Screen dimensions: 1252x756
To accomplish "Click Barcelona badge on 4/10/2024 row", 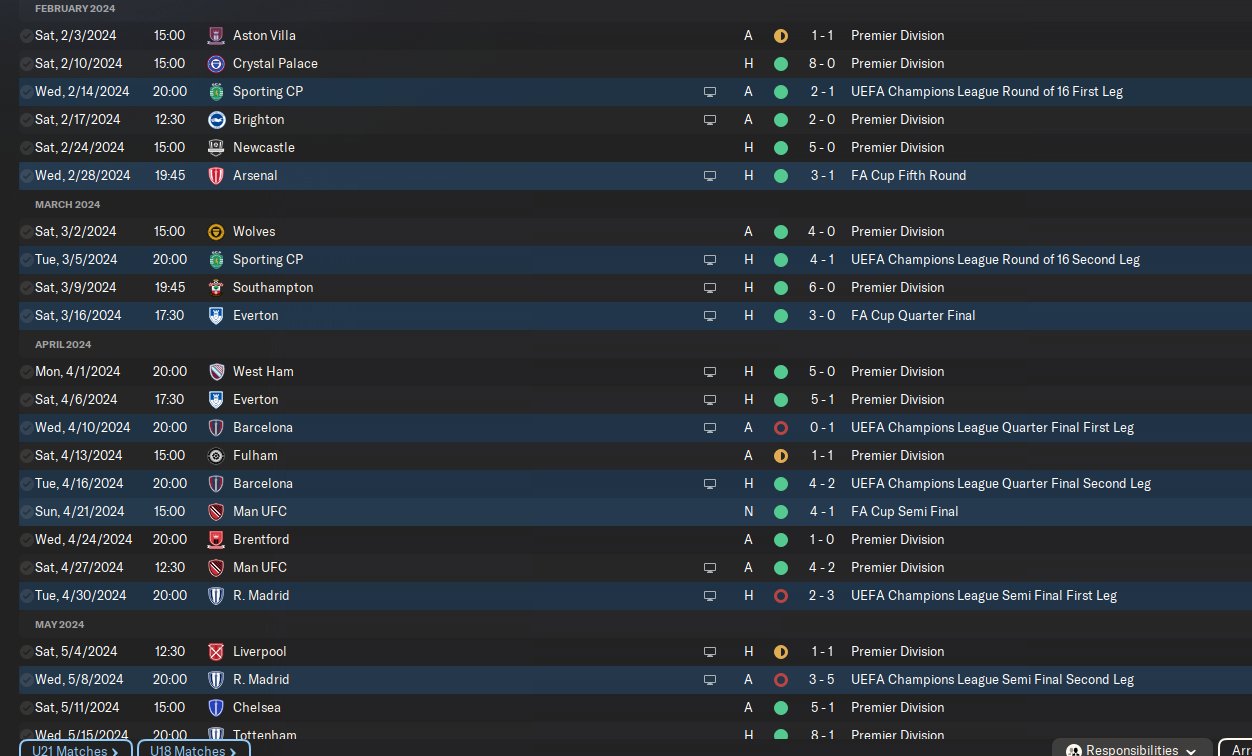I will (216, 427).
